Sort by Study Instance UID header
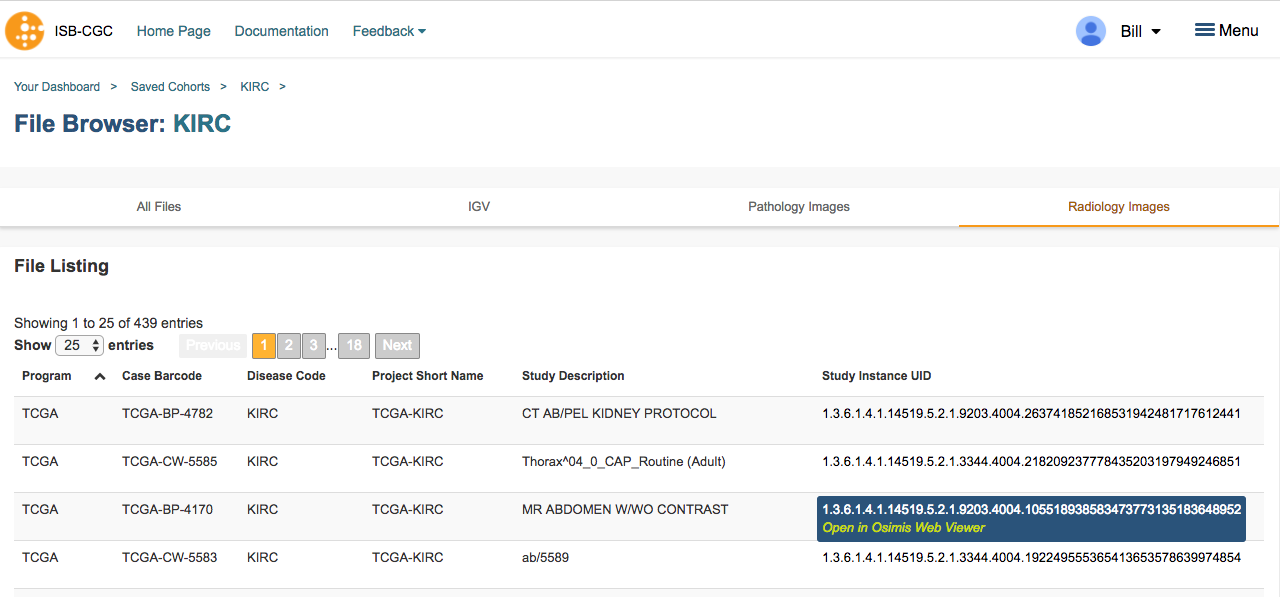The height and width of the screenshot is (597, 1280). pyautogui.click(x=877, y=376)
